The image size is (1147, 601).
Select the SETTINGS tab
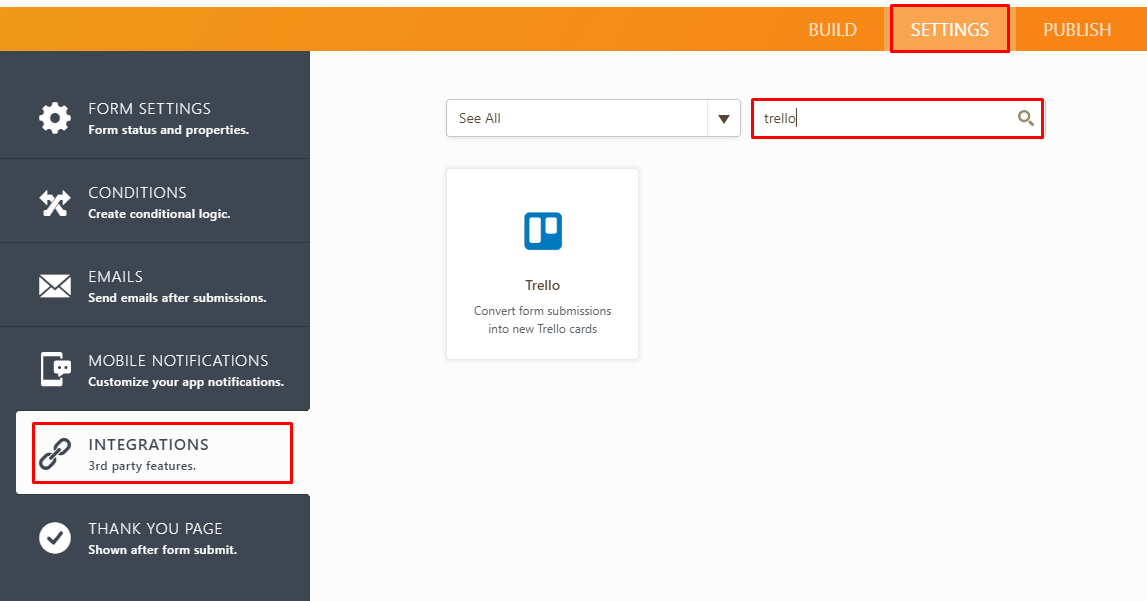pos(949,29)
